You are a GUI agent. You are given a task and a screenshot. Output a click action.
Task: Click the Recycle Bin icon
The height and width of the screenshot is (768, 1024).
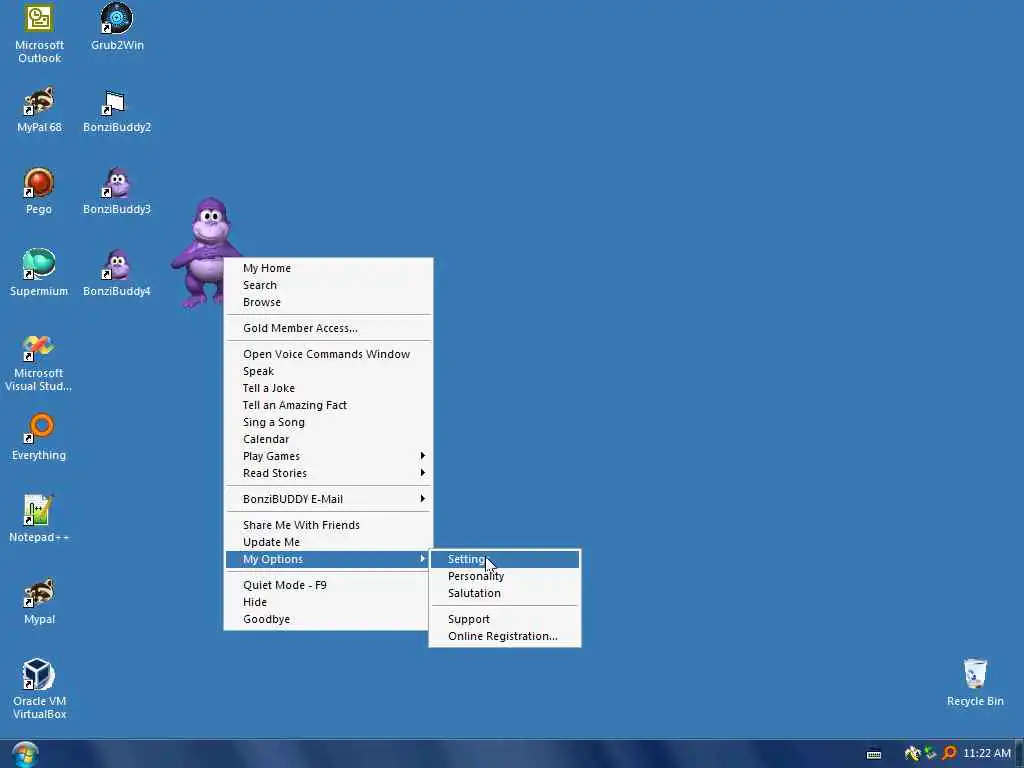click(975, 683)
